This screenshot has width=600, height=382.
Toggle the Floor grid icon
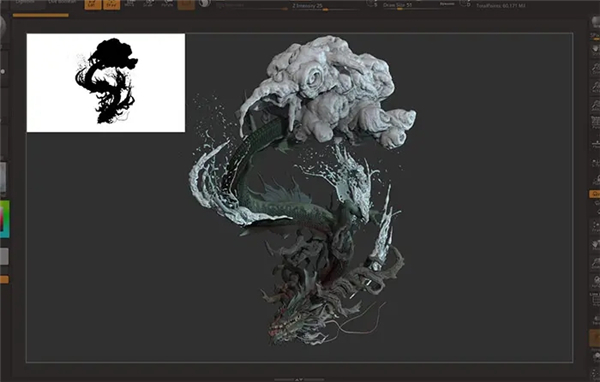595,144
